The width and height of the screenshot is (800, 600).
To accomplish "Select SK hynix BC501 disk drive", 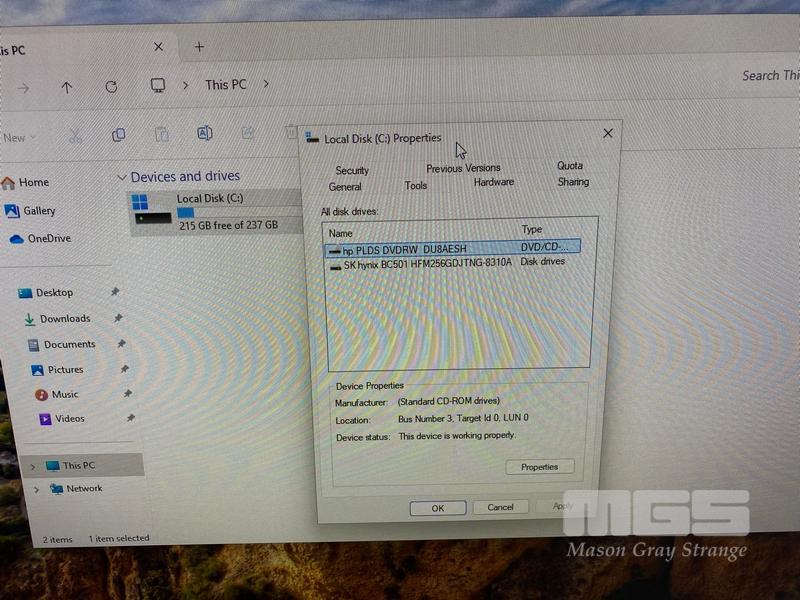I will coord(427,263).
